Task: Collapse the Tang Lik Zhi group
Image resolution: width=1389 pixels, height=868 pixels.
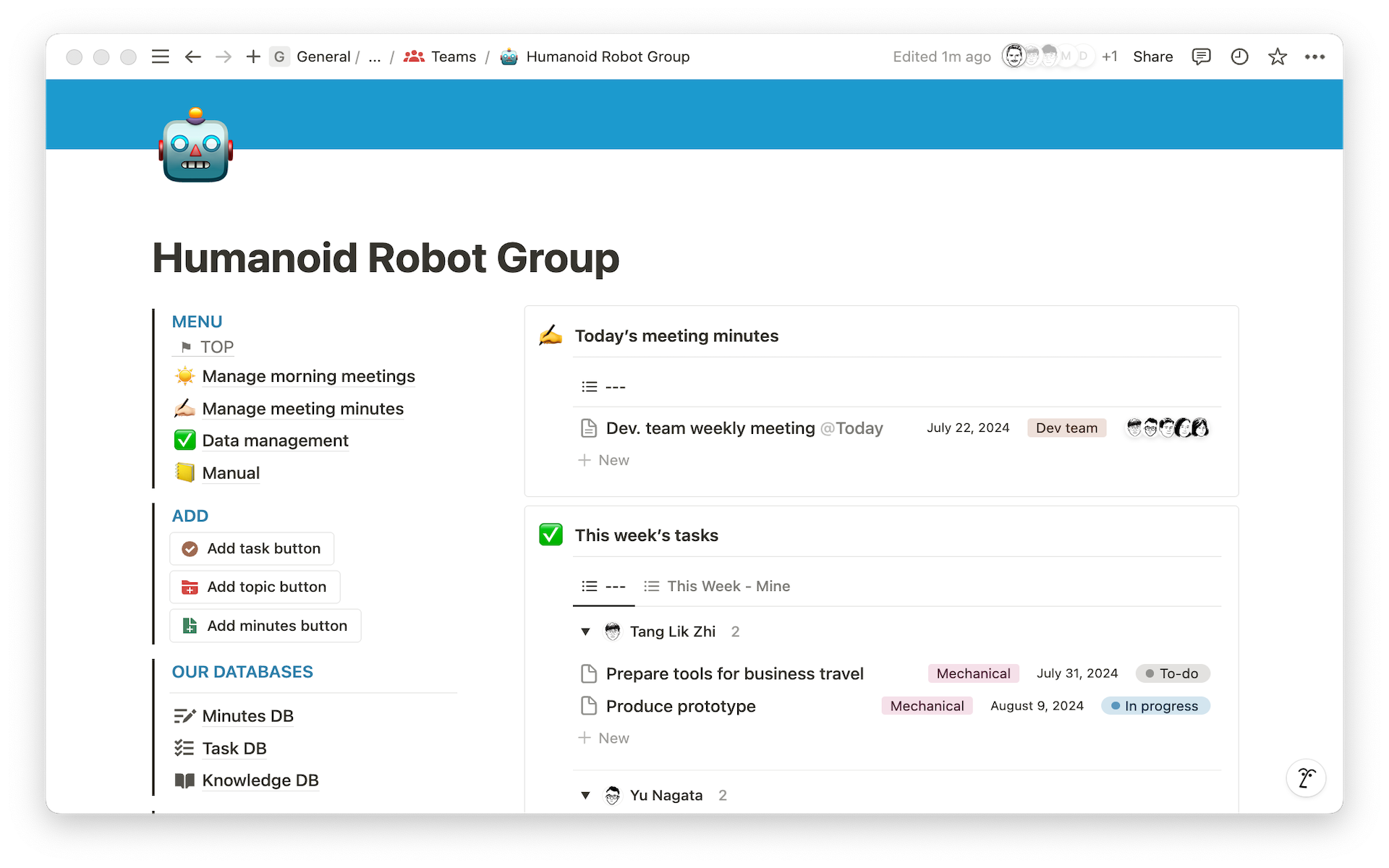Action: pos(585,631)
